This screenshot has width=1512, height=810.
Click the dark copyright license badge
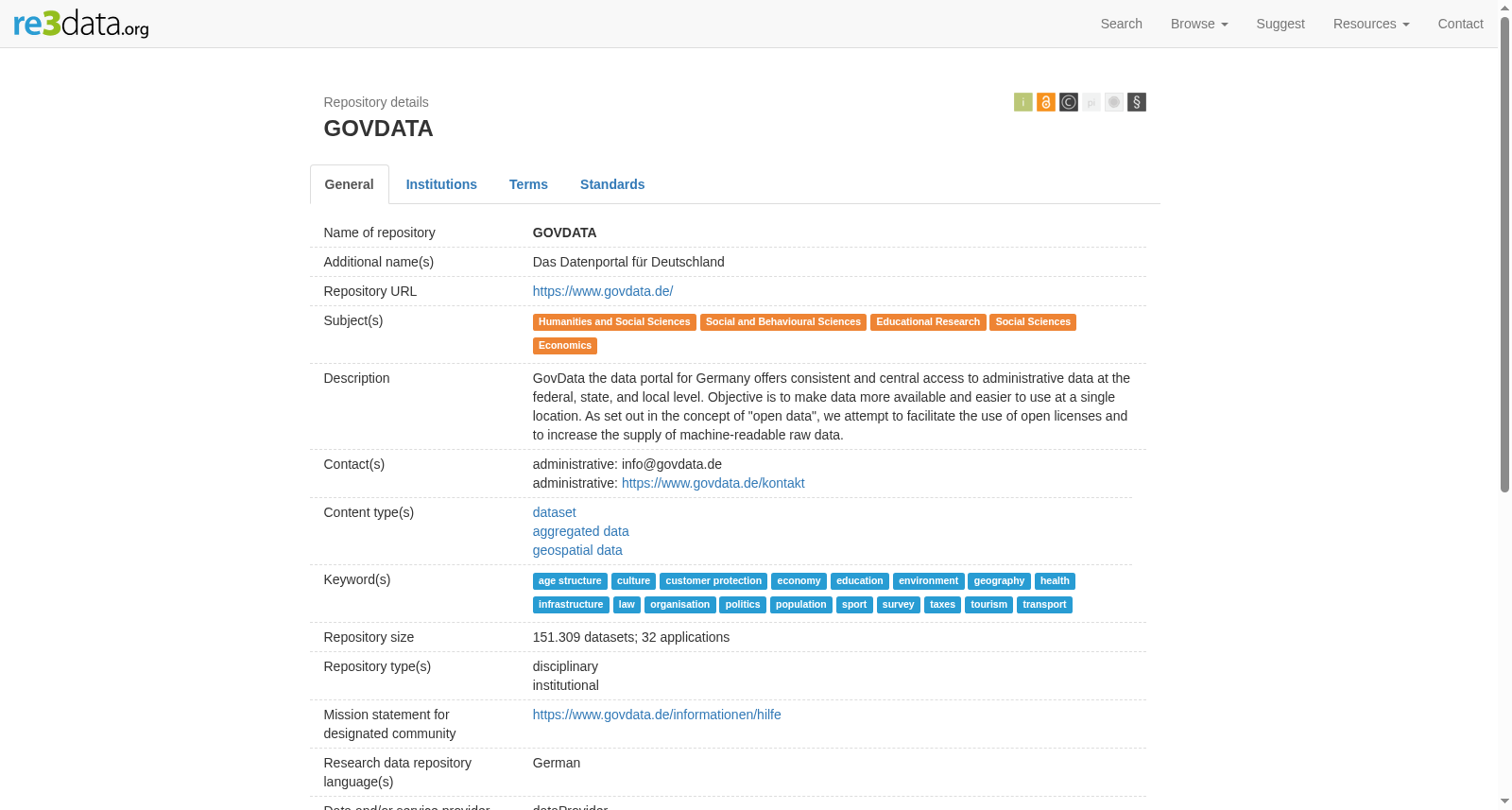pyautogui.click(x=1069, y=102)
